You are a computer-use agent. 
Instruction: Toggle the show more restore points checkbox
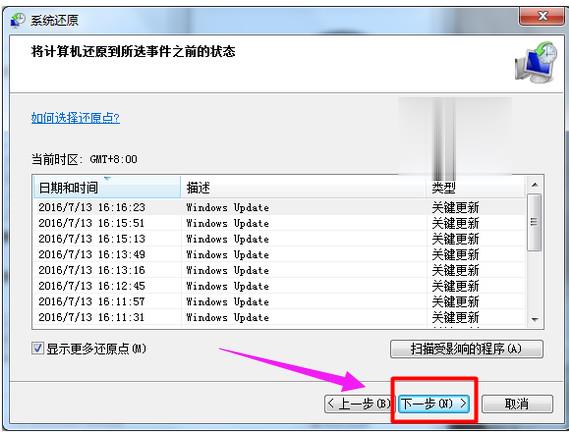[37, 349]
